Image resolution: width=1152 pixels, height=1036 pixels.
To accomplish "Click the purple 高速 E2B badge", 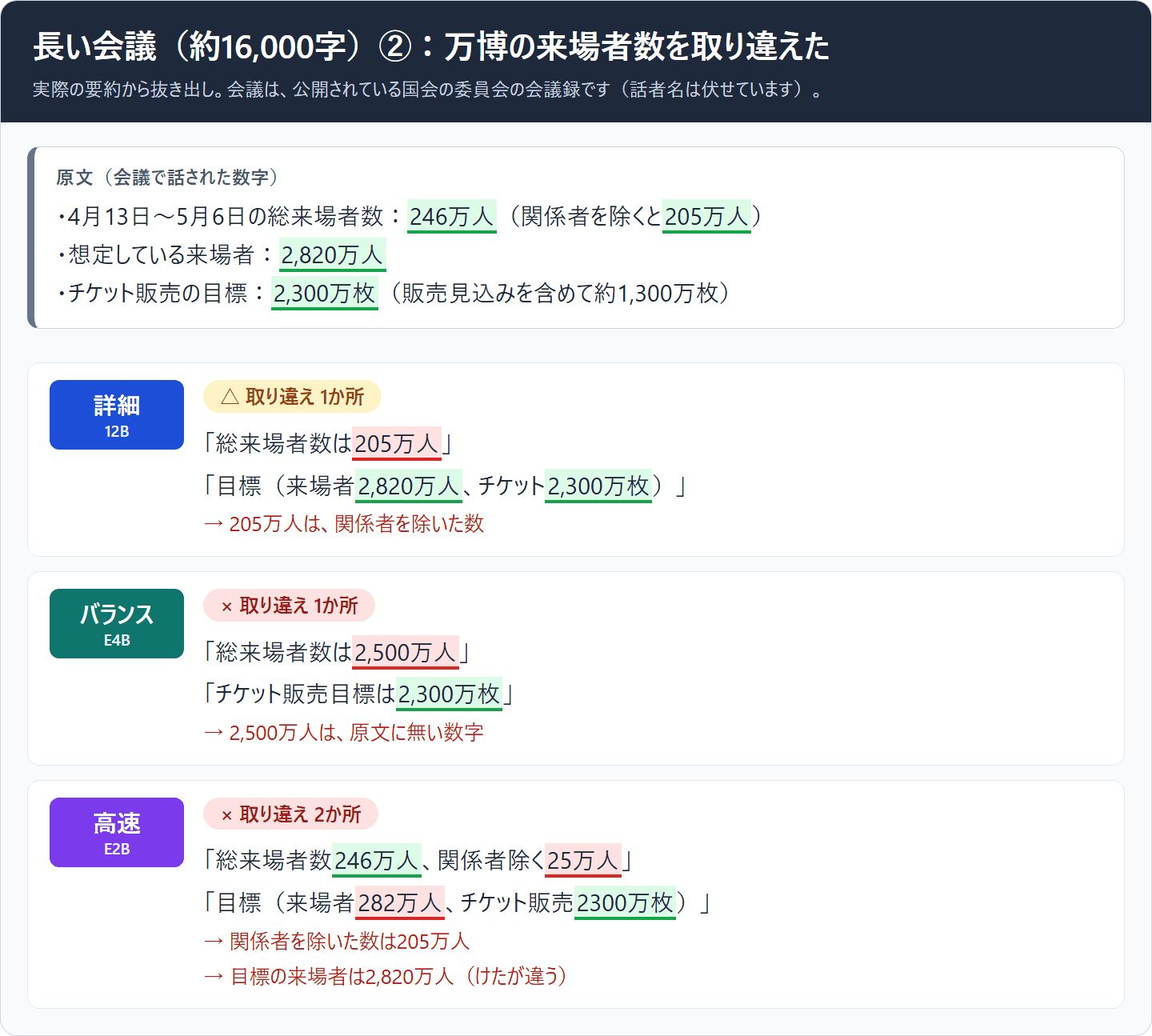I will [x=117, y=832].
